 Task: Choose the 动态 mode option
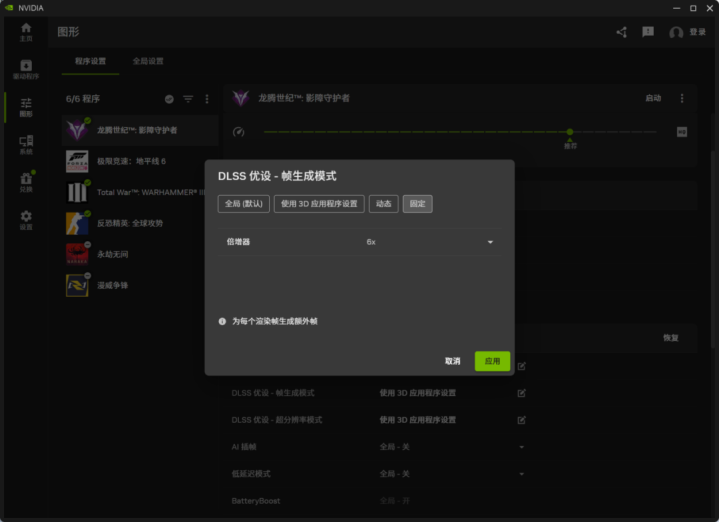coord(383,204)
